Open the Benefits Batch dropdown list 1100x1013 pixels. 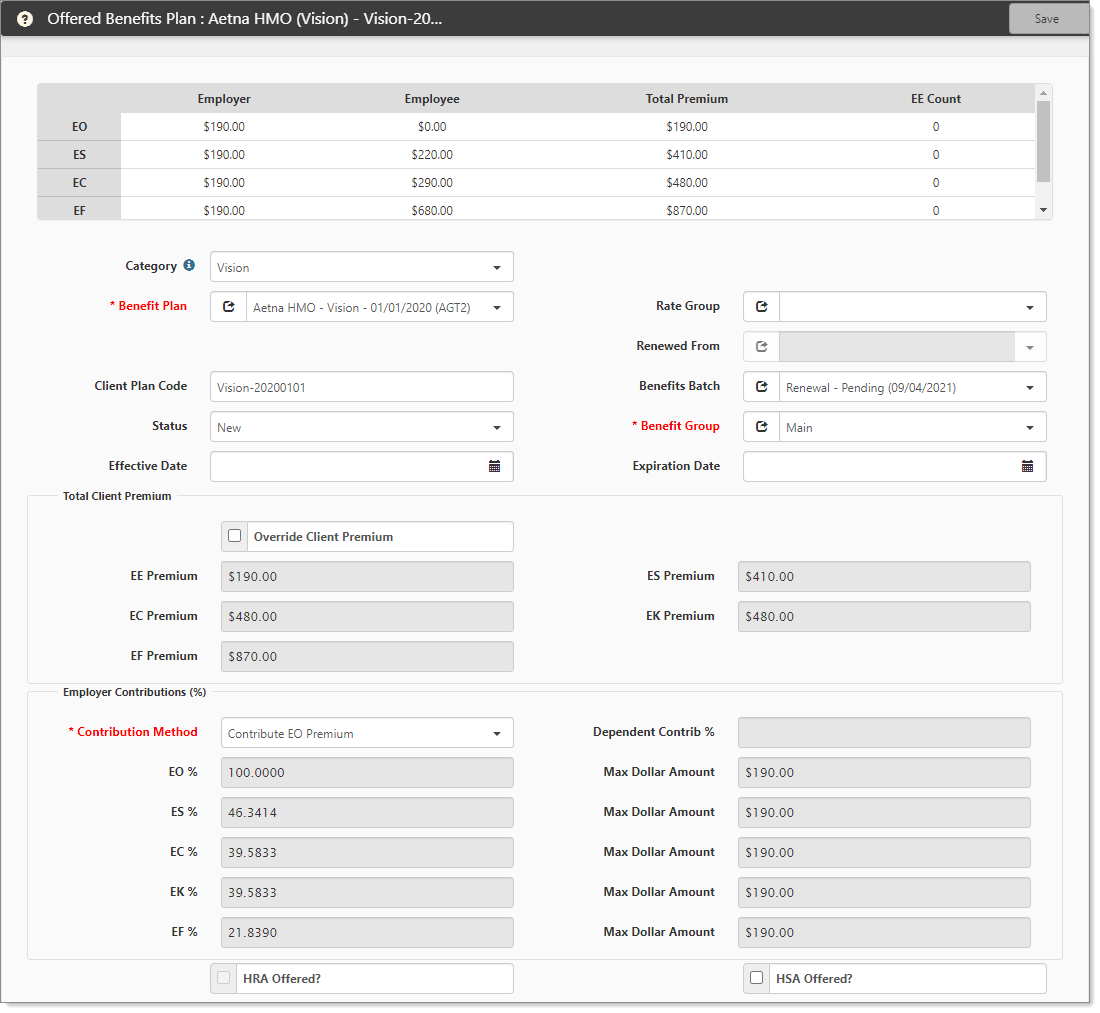[x=1029, y=387]
